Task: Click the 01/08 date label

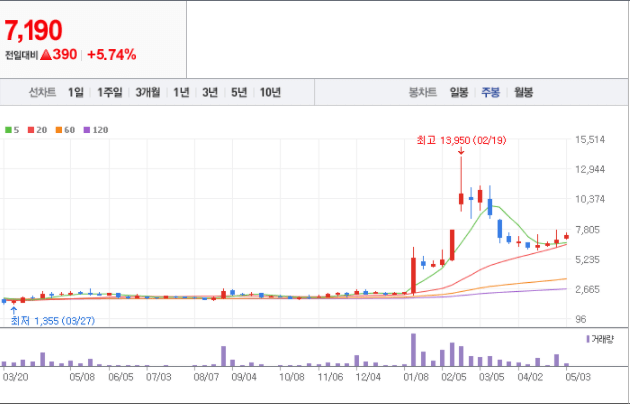Action: coord(416,377)
